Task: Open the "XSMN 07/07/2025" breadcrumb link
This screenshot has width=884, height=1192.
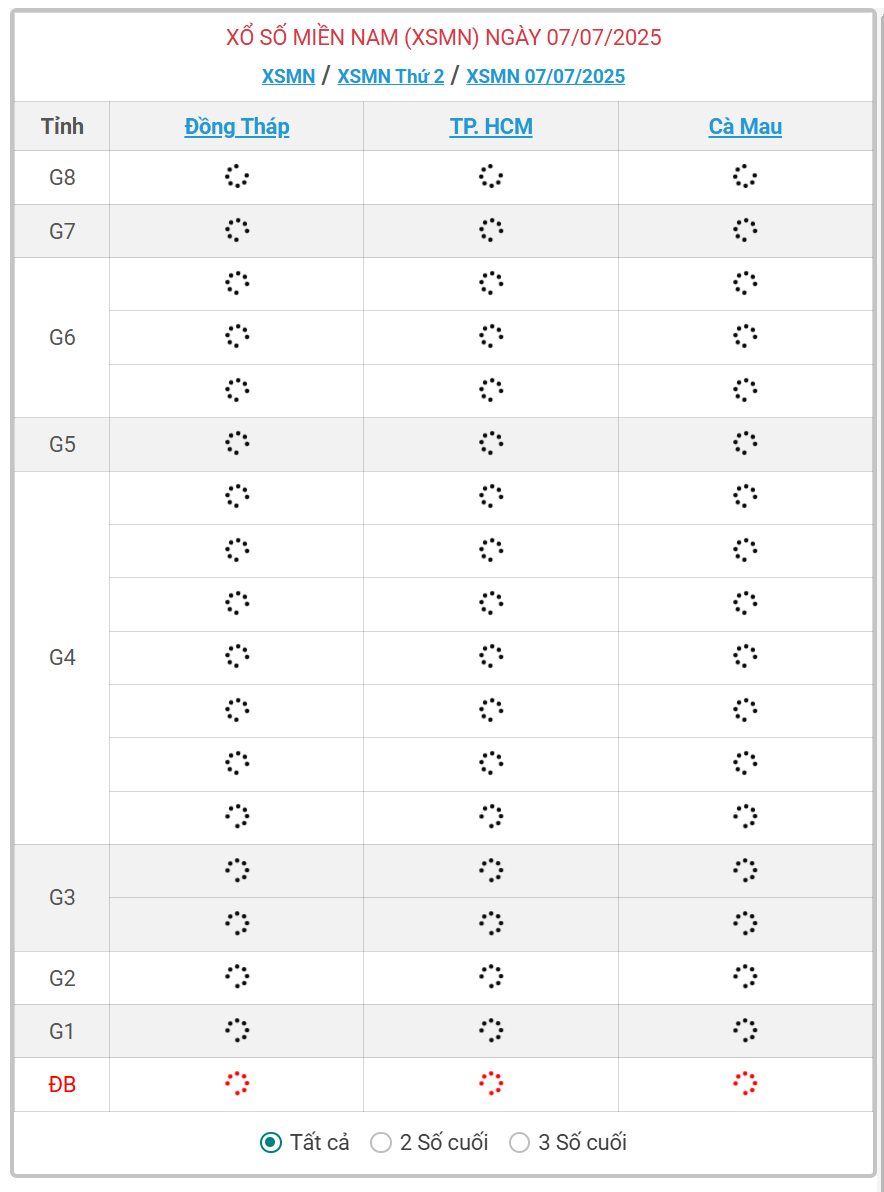Action: [x=545, y=76]
